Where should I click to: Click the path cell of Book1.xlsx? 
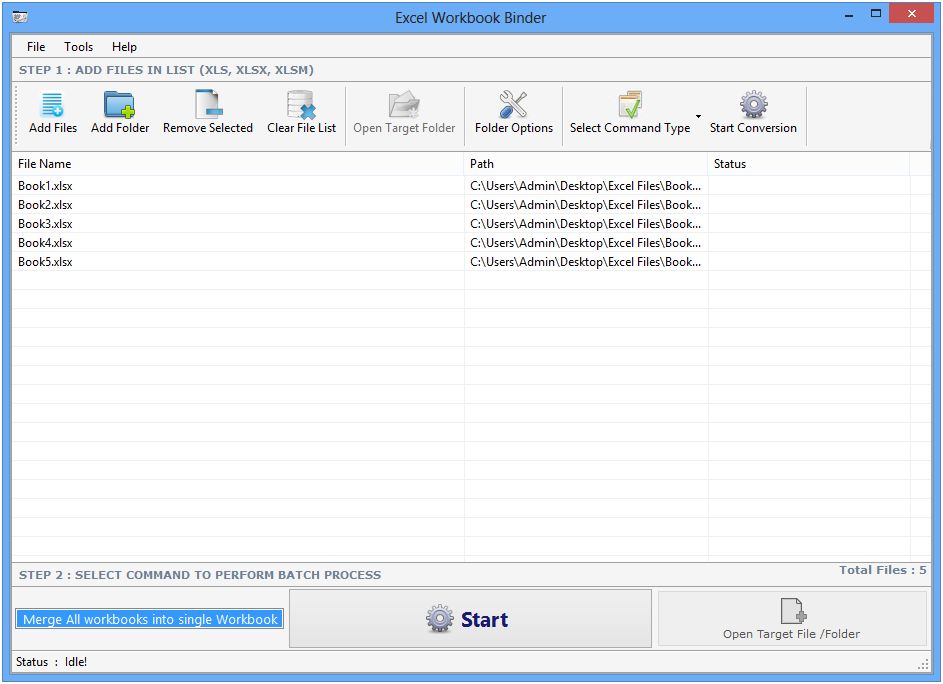point(586,186)
